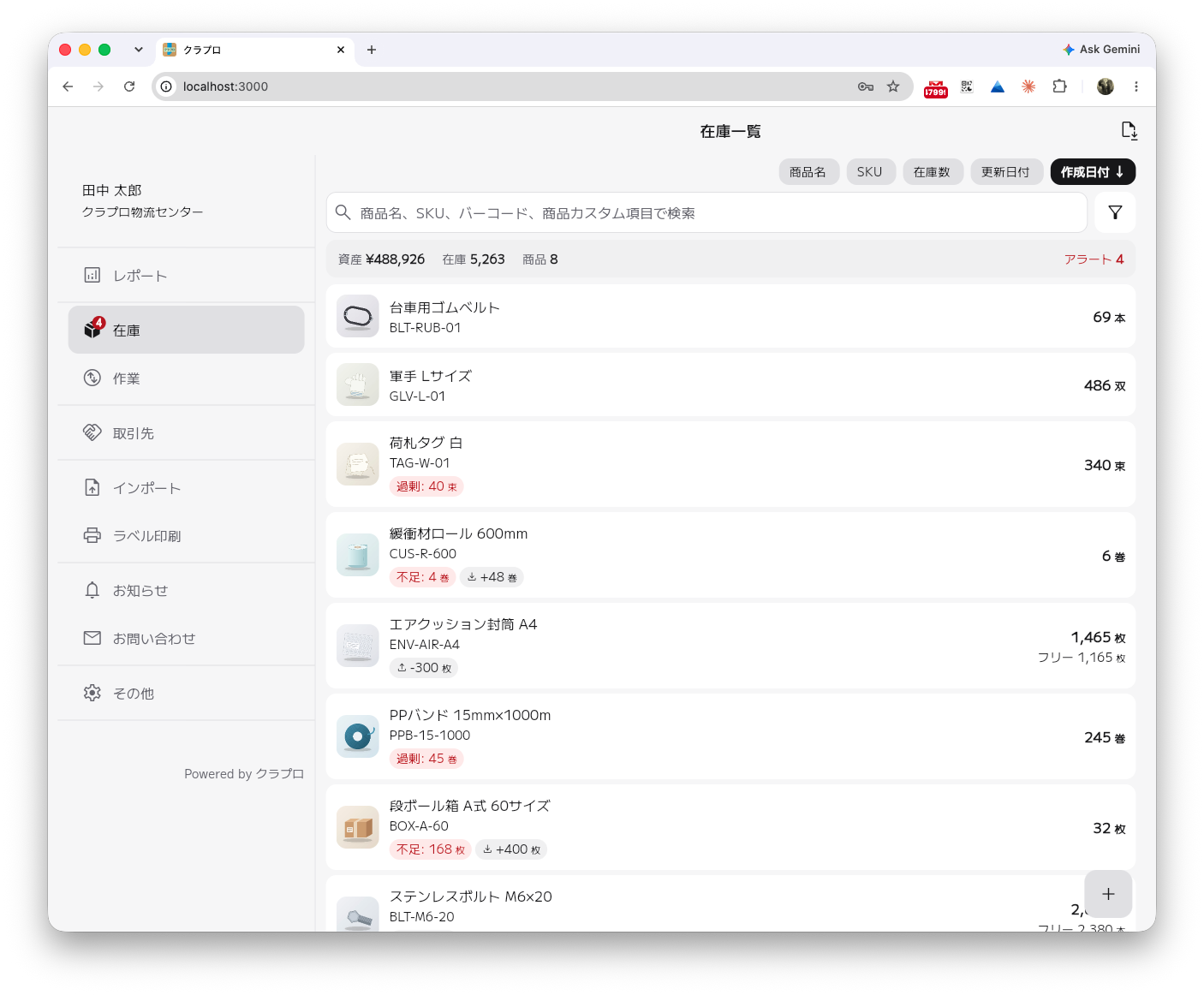Reload the page in the browser
This screenshot has height=995, width=1204.
pos(129,86)
